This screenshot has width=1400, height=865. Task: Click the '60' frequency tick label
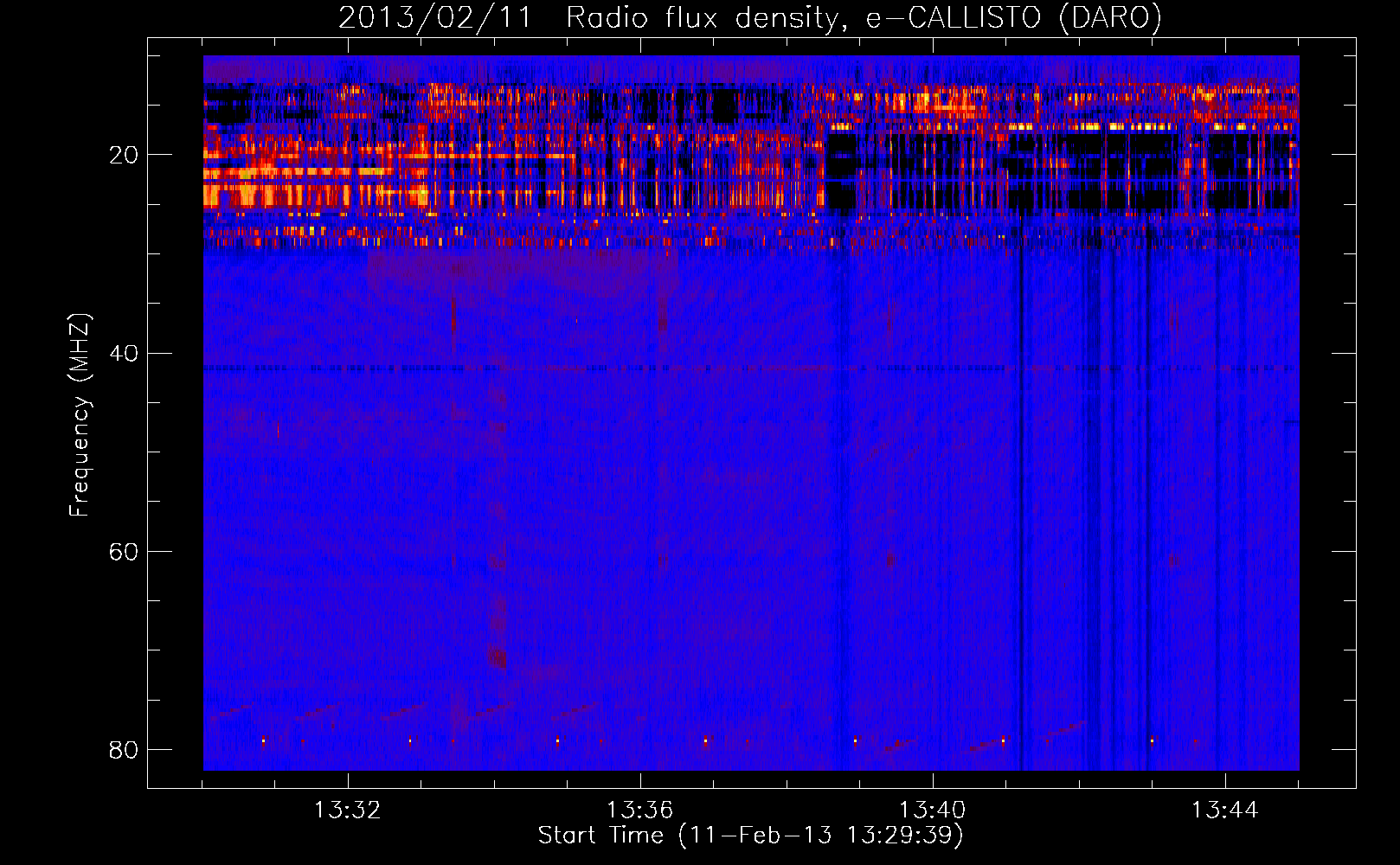point(124,551)
